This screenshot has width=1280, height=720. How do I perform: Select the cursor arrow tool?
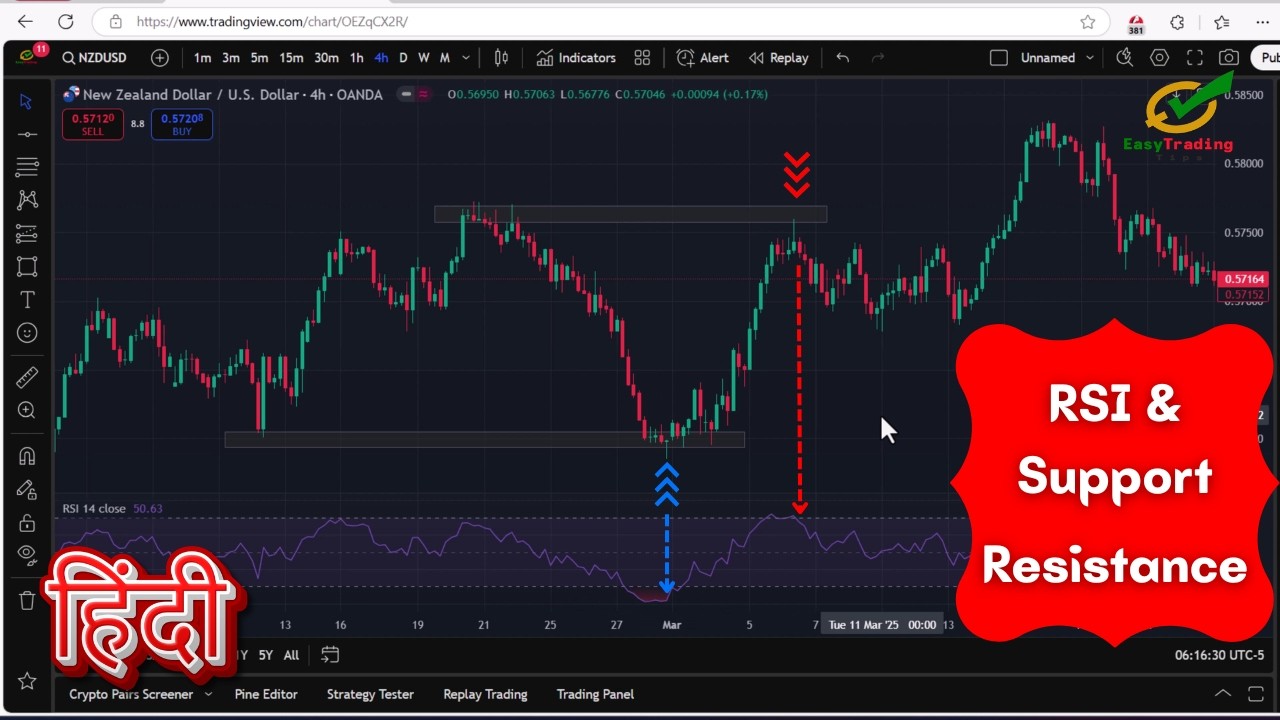(x=27, y=101)
